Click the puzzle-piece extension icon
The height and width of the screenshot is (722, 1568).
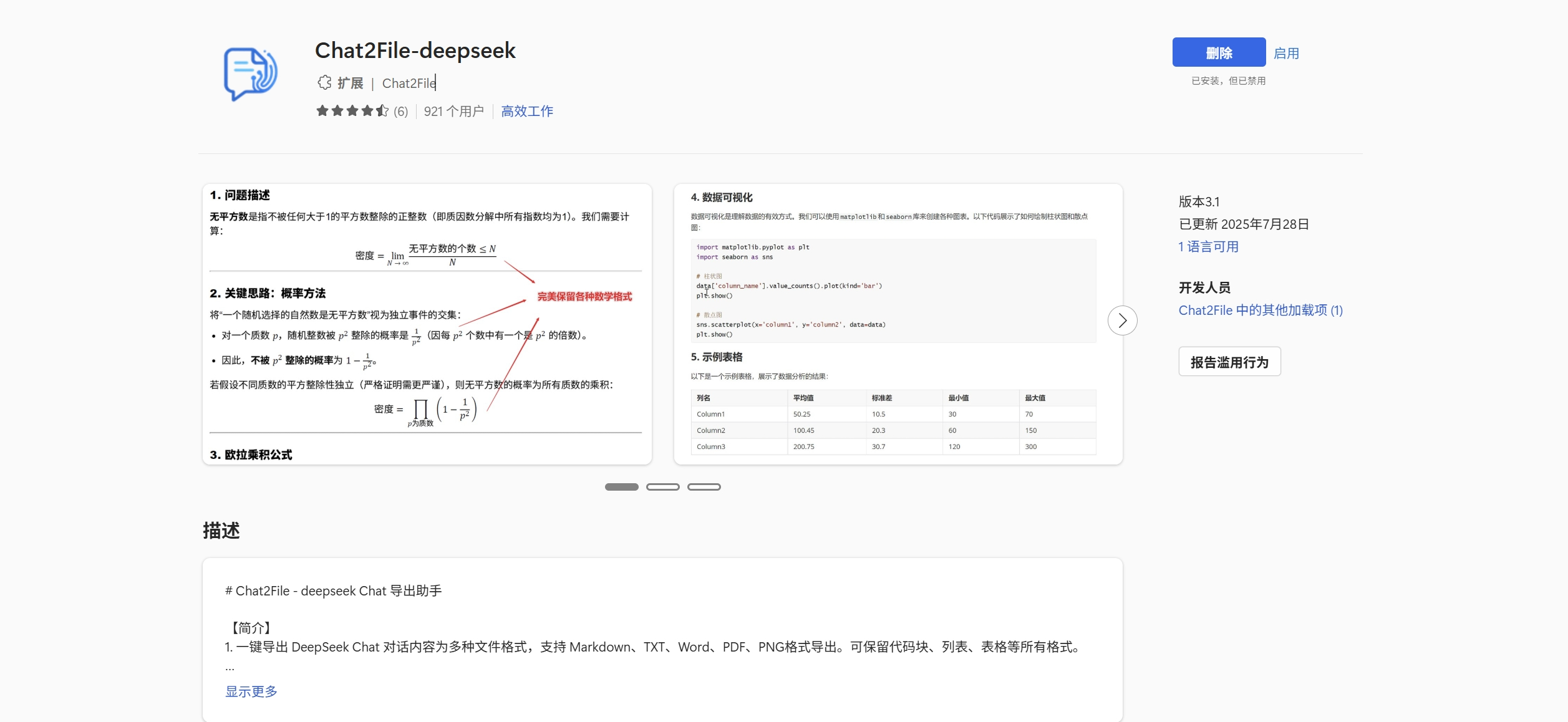point(324,83)
